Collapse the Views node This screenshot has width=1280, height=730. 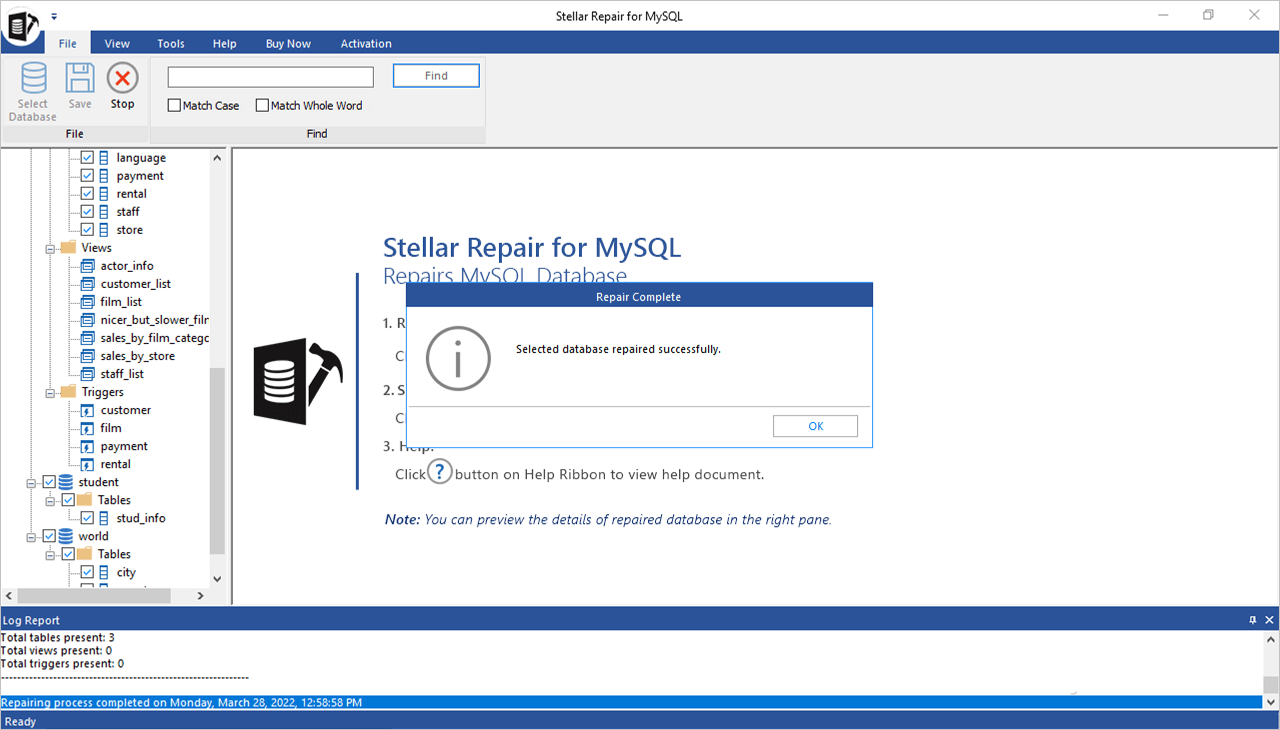[51, 248]
